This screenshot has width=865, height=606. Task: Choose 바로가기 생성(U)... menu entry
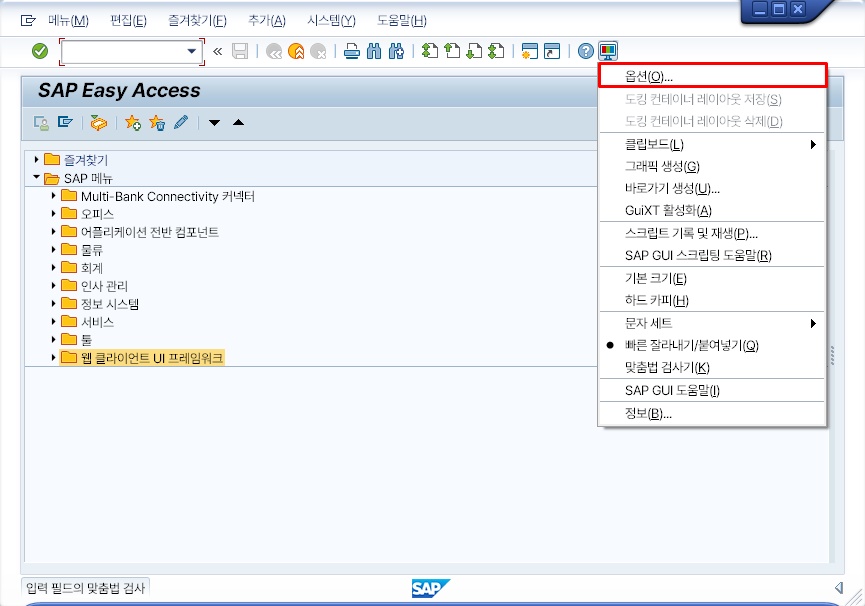point(712,189)
